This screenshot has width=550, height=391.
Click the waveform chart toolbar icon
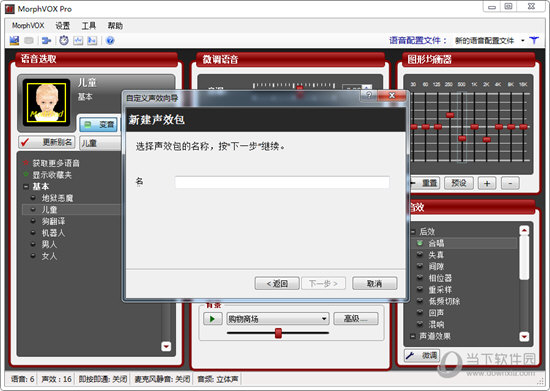(78, 41)
